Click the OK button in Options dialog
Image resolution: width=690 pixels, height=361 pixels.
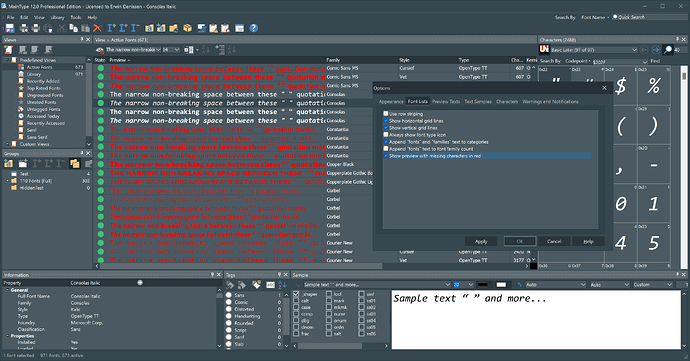coord(520,241)
